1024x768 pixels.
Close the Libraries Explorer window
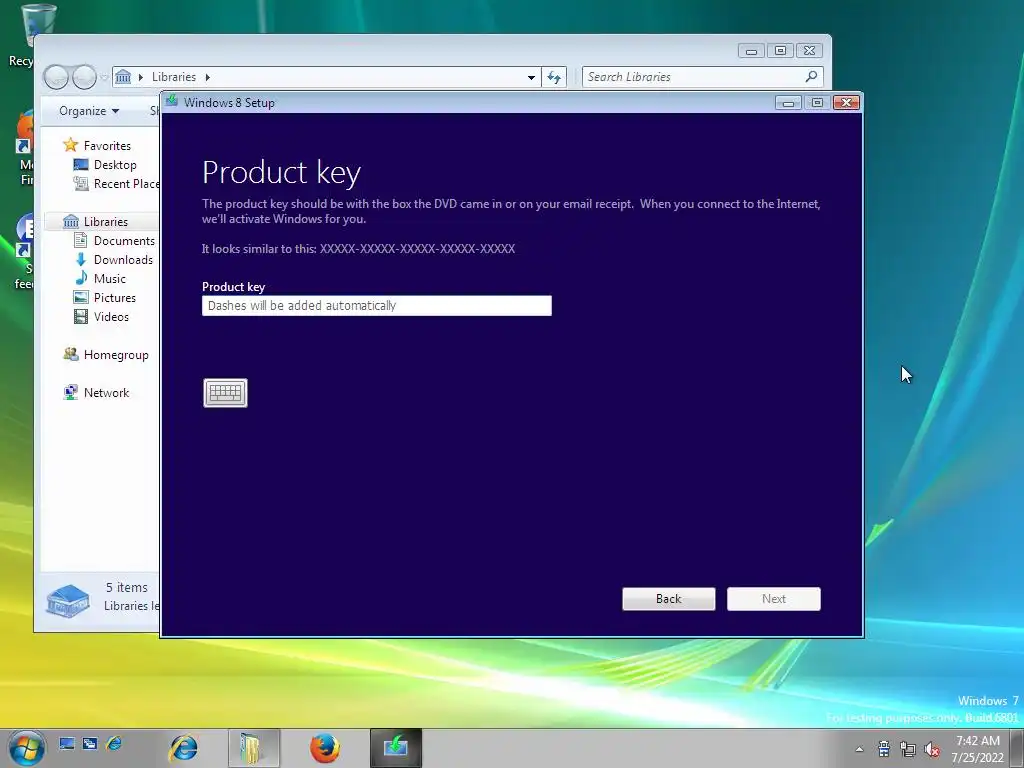(x=809, y=51)
